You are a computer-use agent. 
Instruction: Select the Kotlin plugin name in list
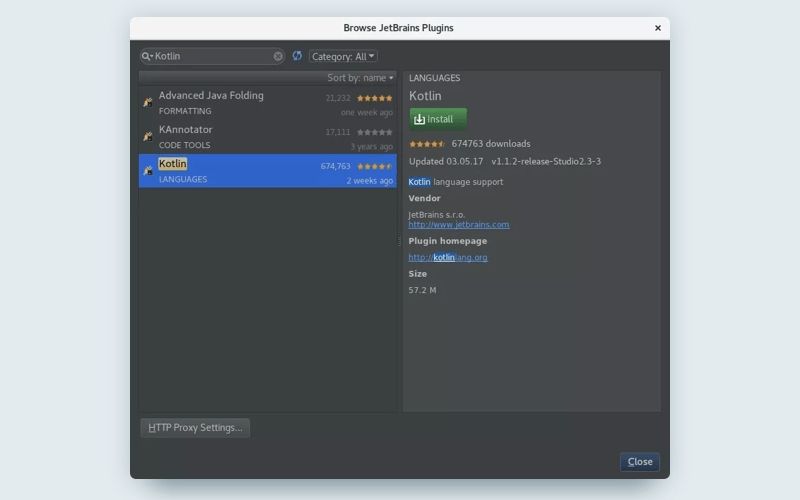point(172,163)
